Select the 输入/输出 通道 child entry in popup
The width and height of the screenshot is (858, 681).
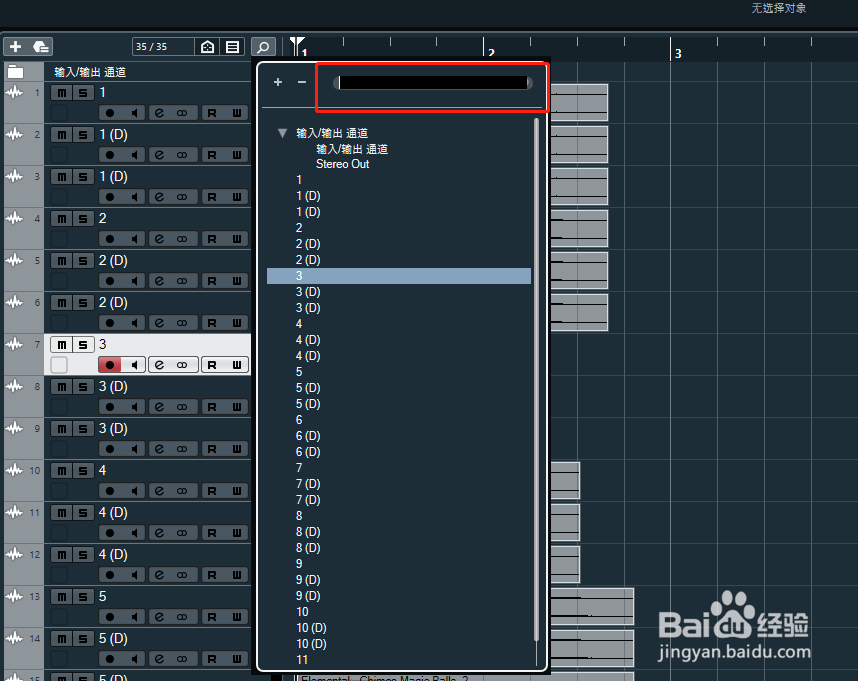352,149
